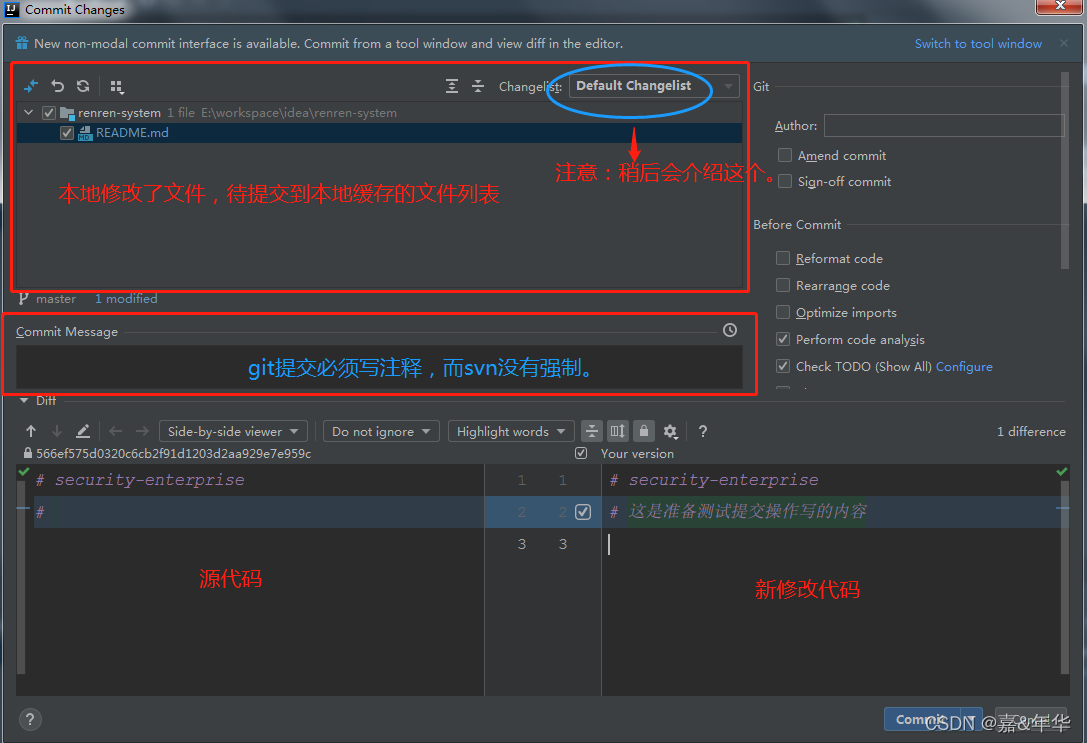1087x743 pixels.
Task: Toggle the Your version checkbox
Action: click(x=581, y=453)
